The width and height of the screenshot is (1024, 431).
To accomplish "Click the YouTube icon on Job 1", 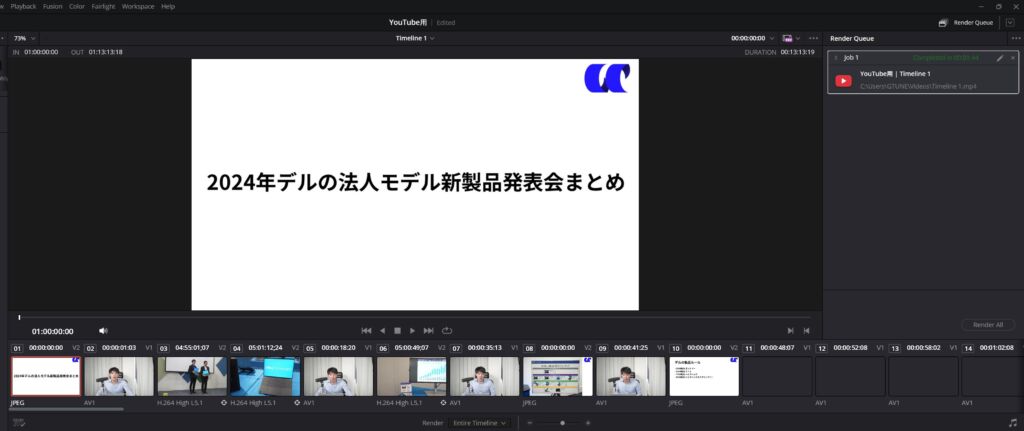I will coord(844,81).
